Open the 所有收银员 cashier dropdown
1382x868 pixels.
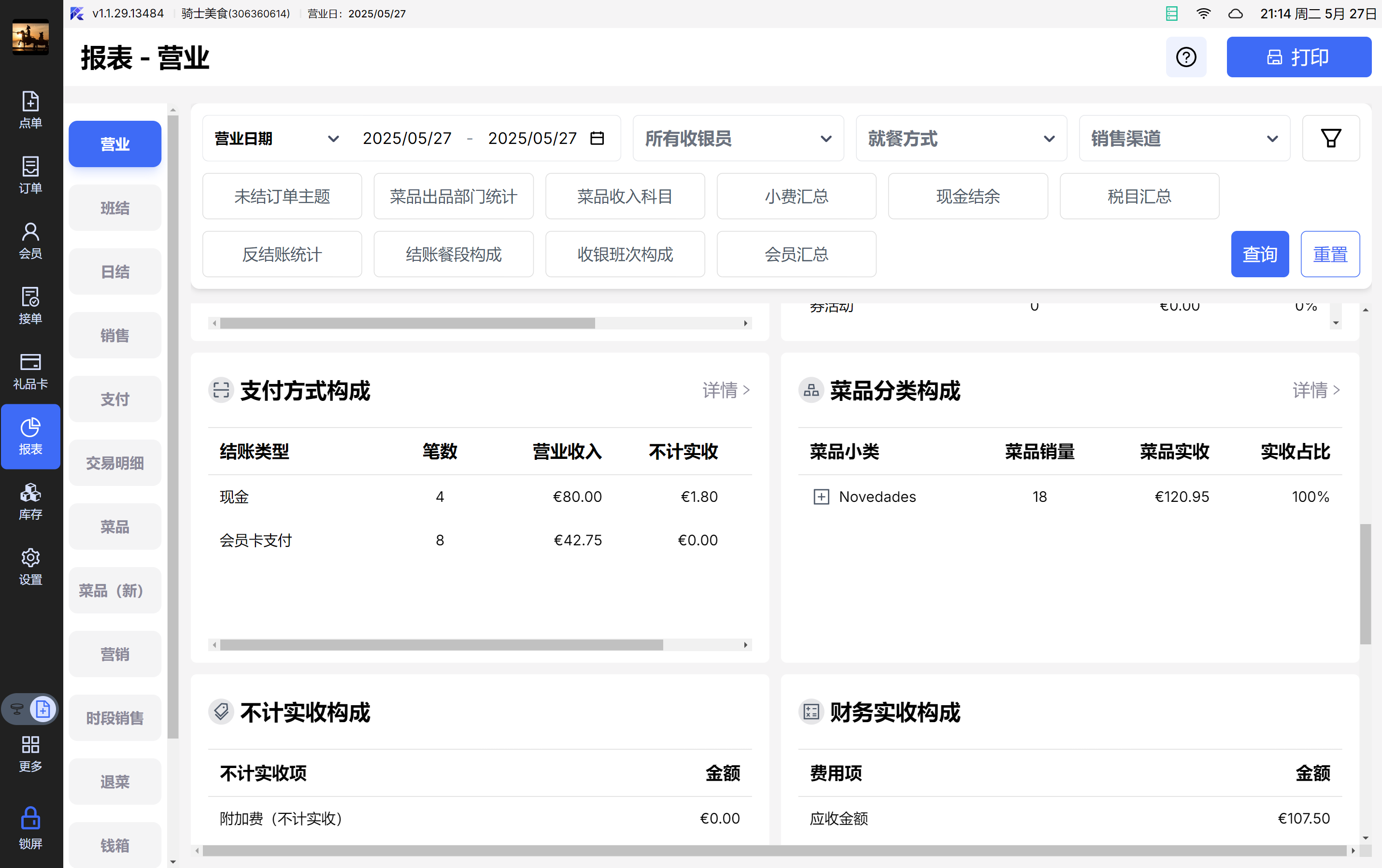tap(738, 138)
